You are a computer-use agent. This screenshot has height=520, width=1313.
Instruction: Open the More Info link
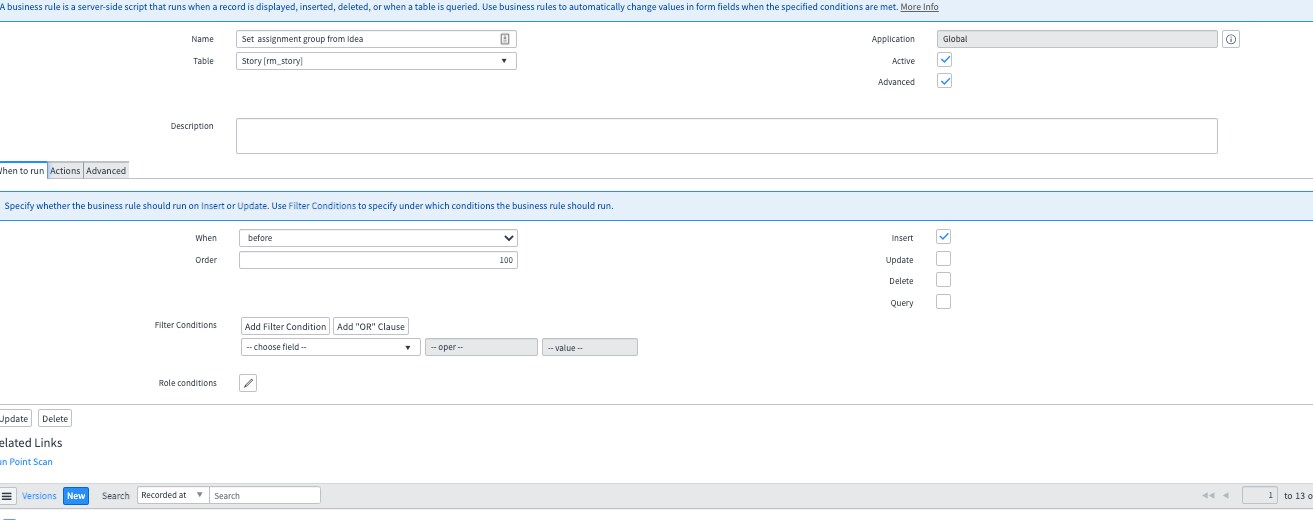919,7
